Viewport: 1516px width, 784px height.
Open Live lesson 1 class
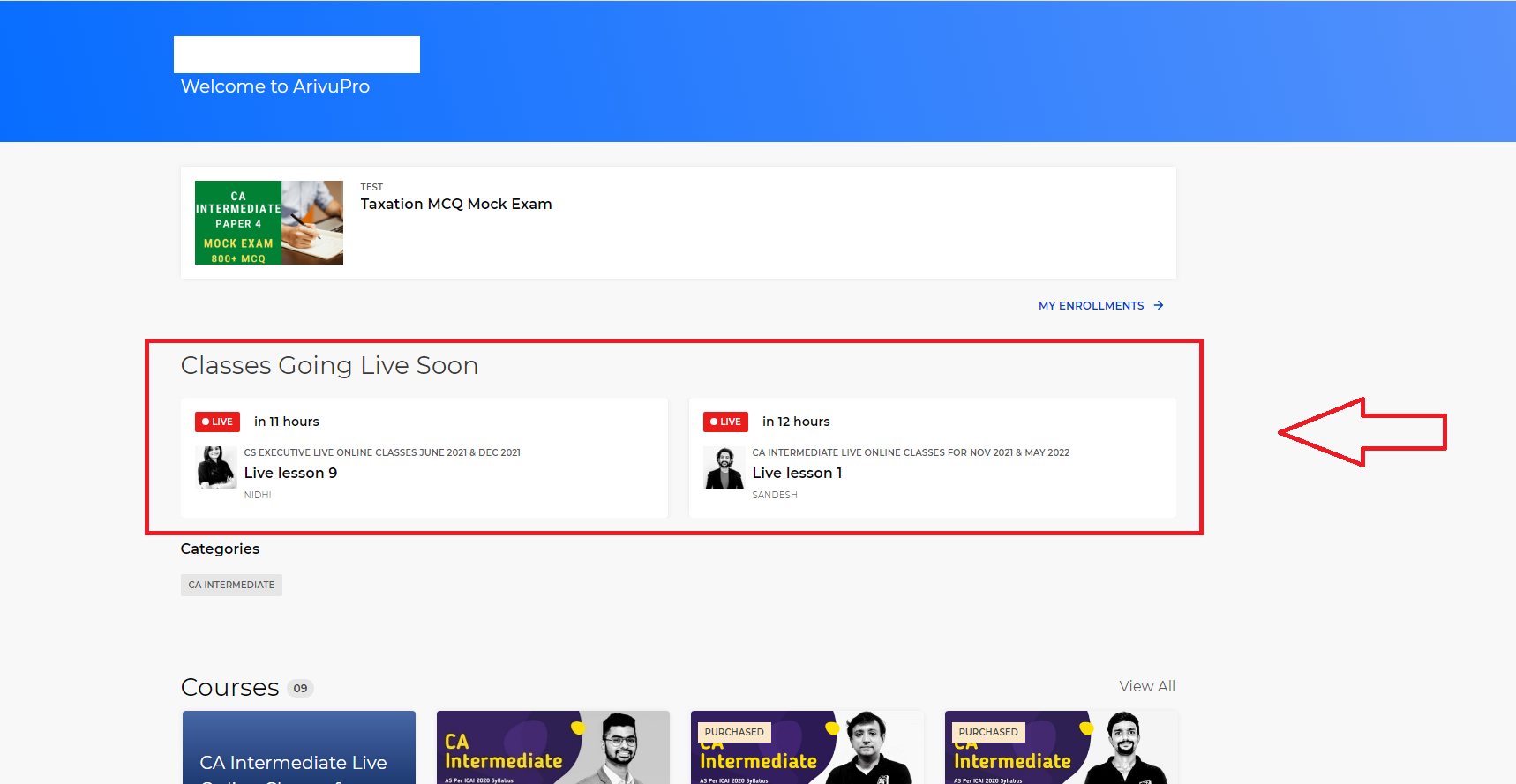(x=797, y=473)
